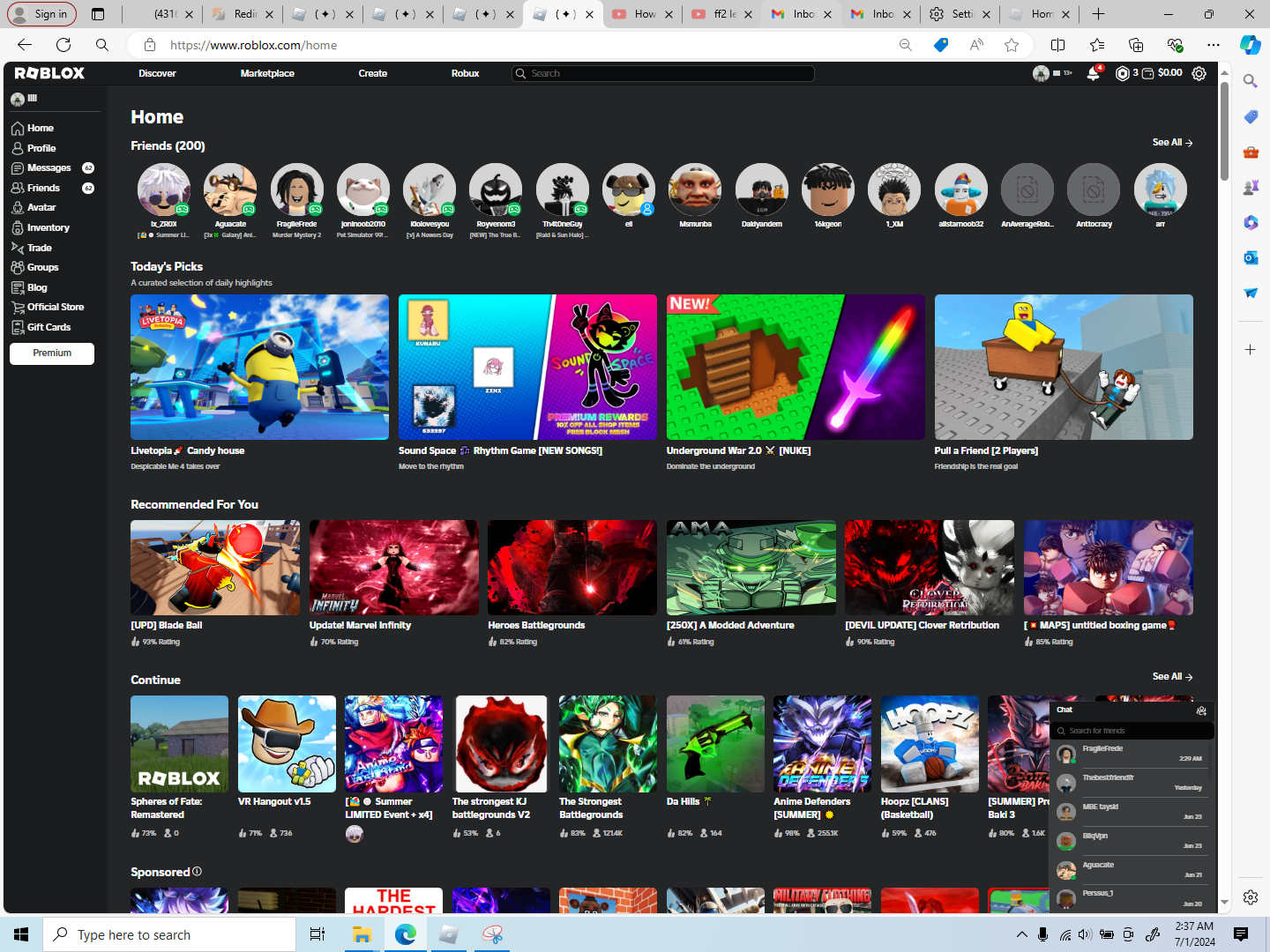Image resolution: width=1270 pixels, height=952 pixels.
Task: Open Outlook in the Edge sidebar
Action: [x=1251, y=257]
